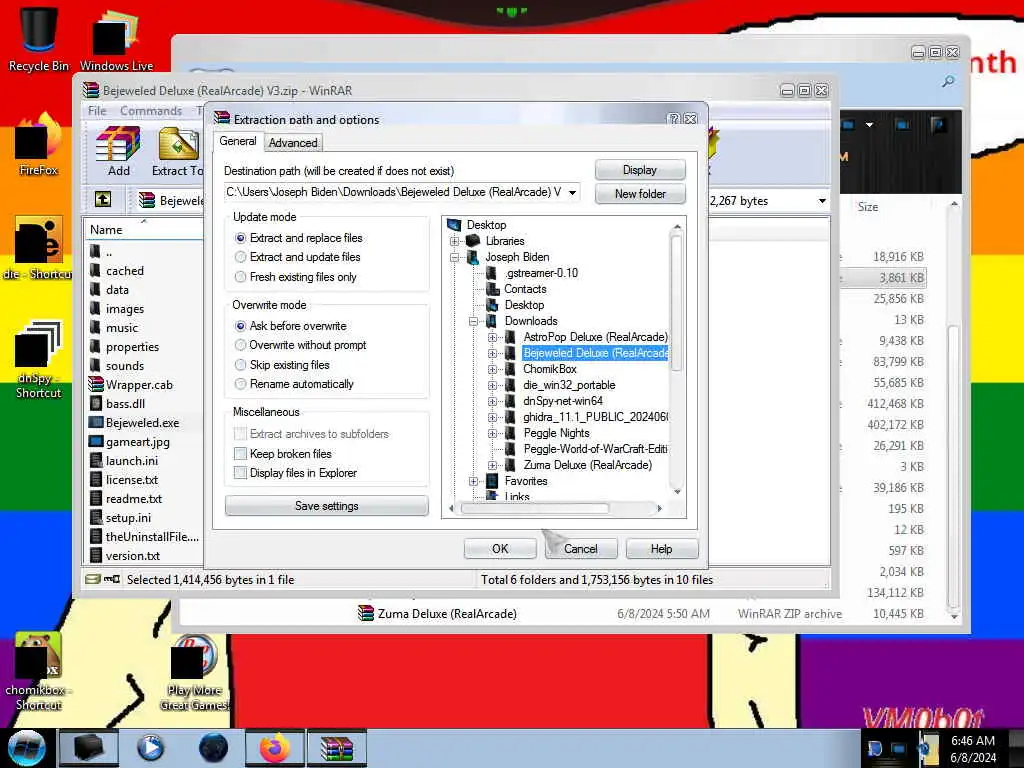Switch to the General tab
This screenshot has width=1024, height=768.
pos(238,141)
